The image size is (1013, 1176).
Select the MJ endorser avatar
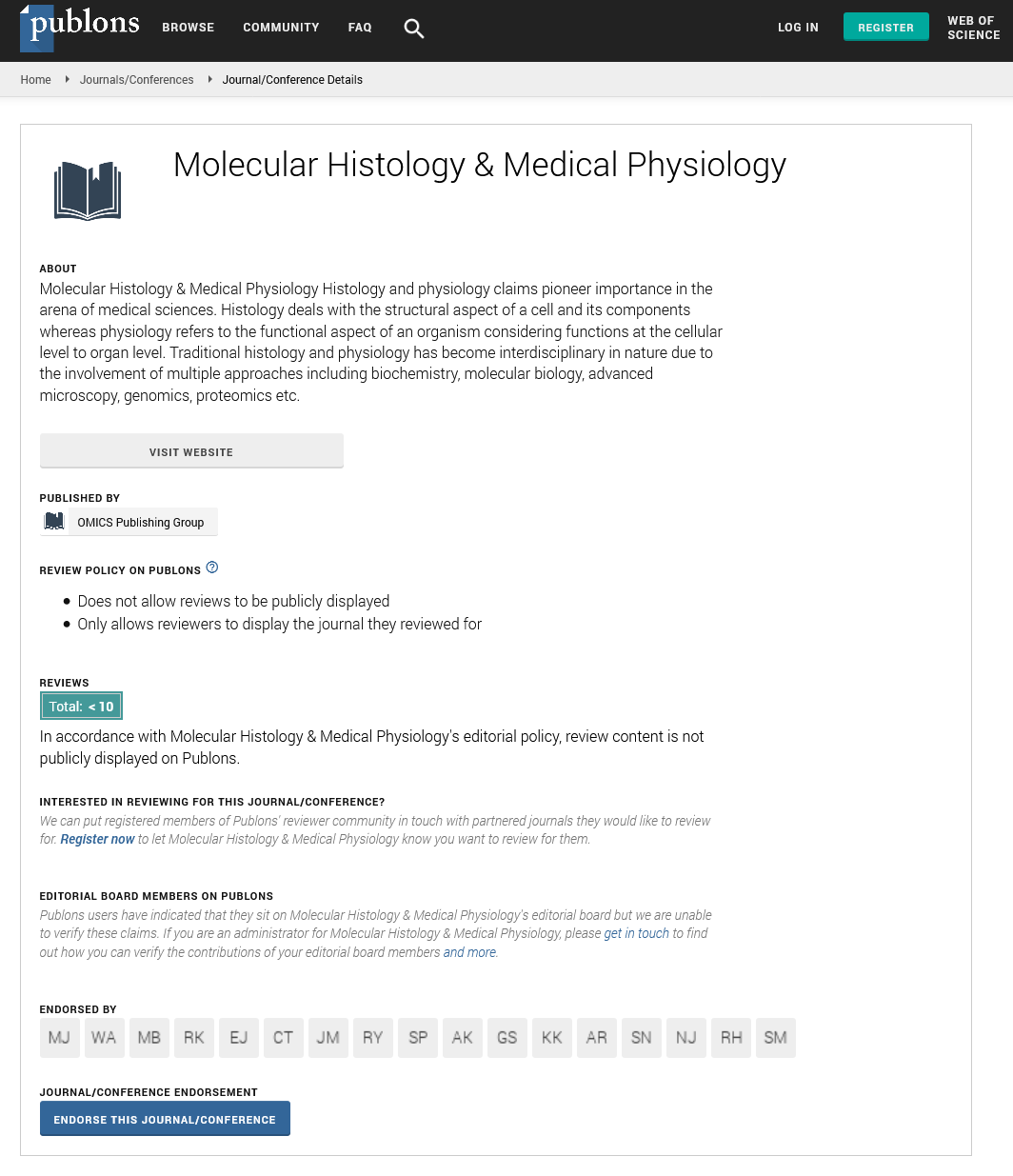coord(59,1038)
